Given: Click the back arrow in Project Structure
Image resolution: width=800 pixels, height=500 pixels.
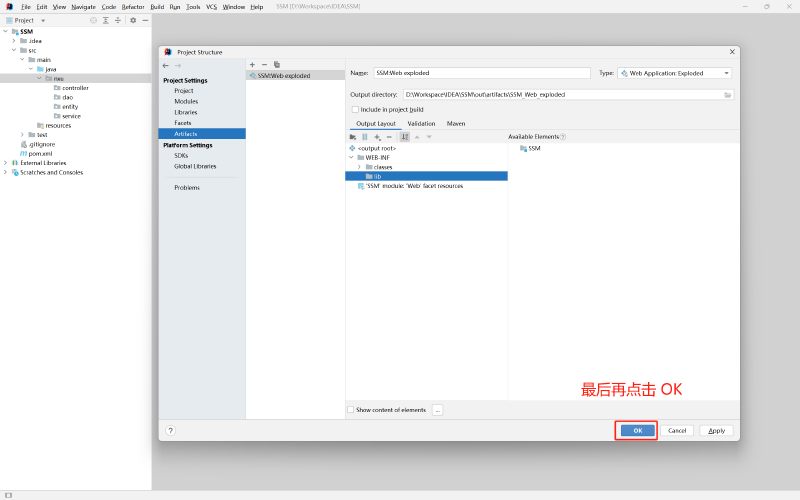Looking at the screenshot, I should click(x=166, y=66).
